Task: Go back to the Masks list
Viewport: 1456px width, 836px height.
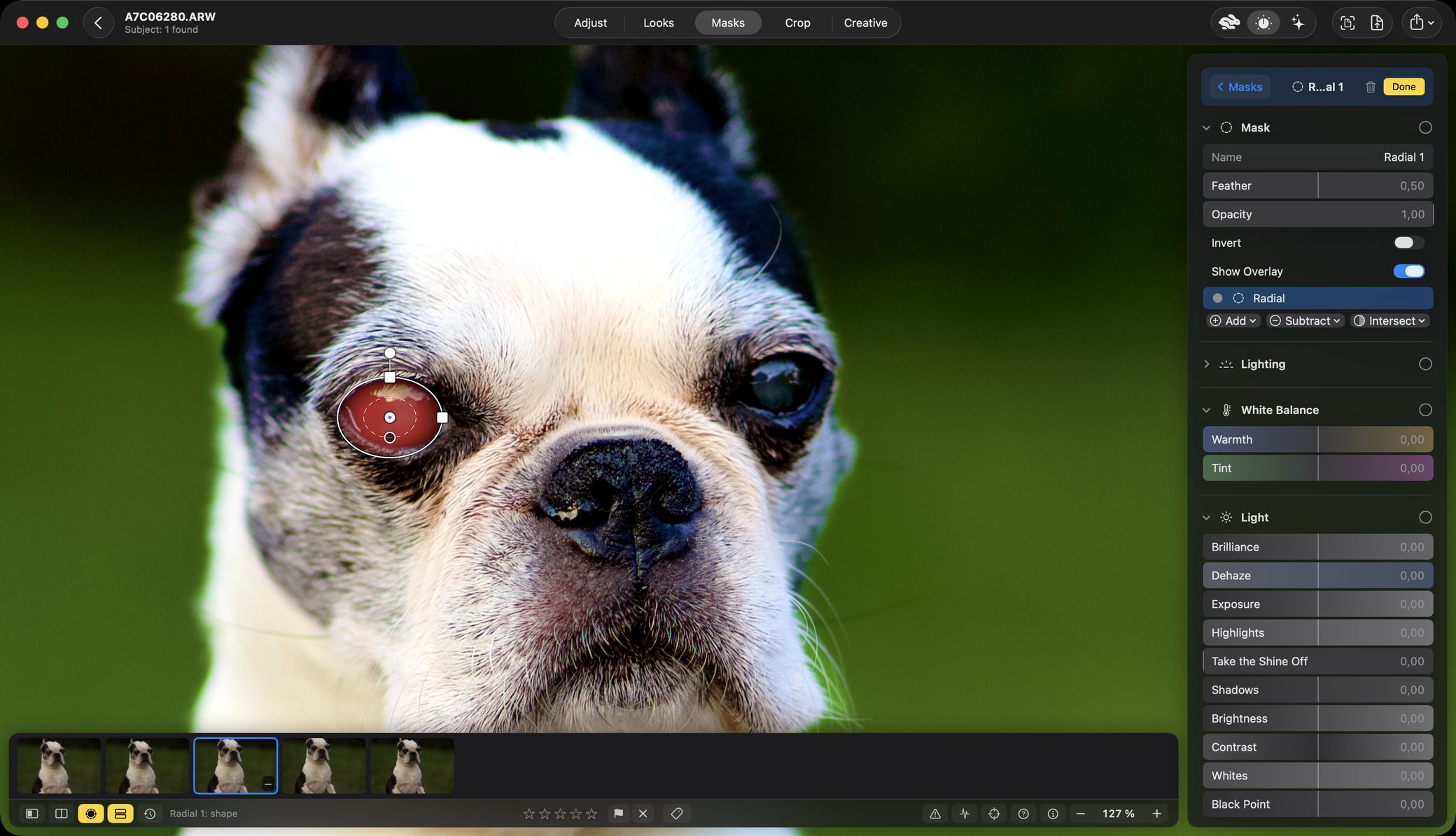Action: pos(1240,87)
